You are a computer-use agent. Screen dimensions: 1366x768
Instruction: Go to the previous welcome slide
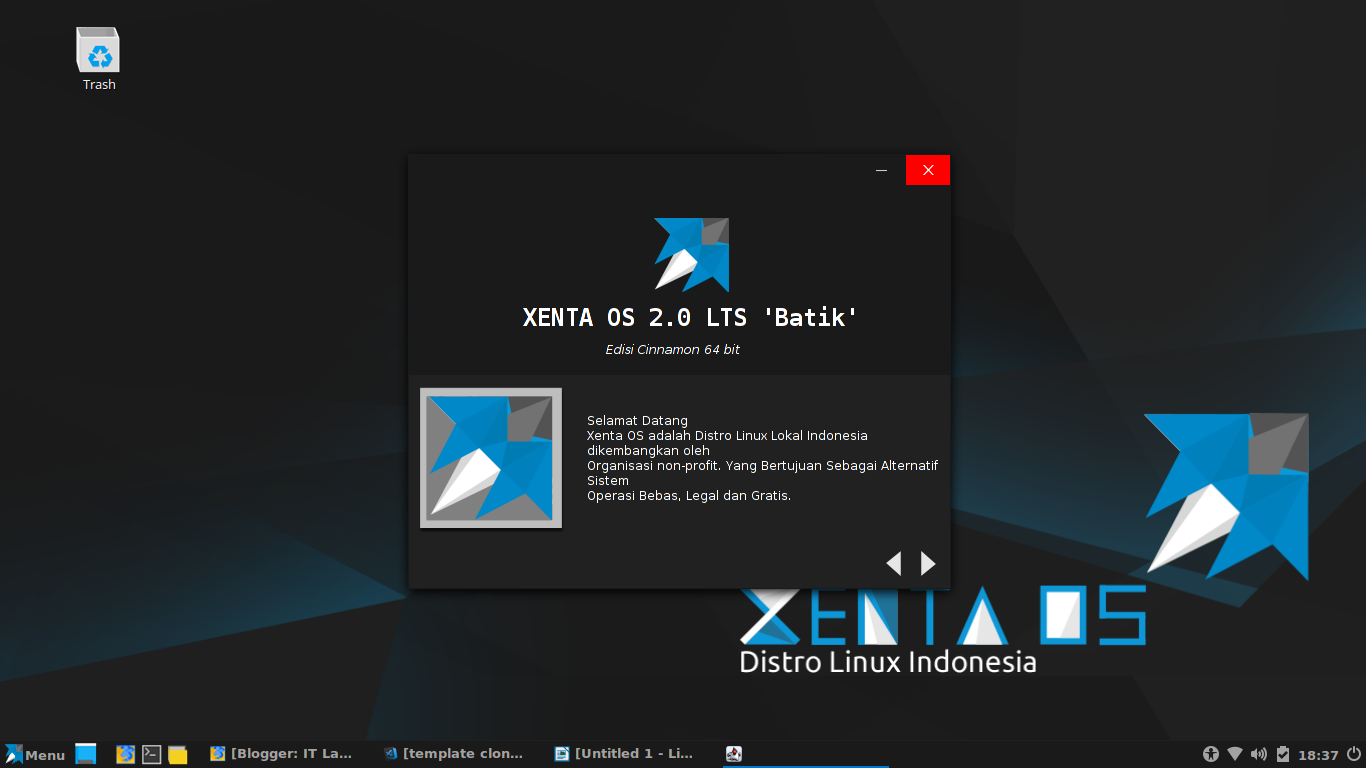click(x=894, y=563)
